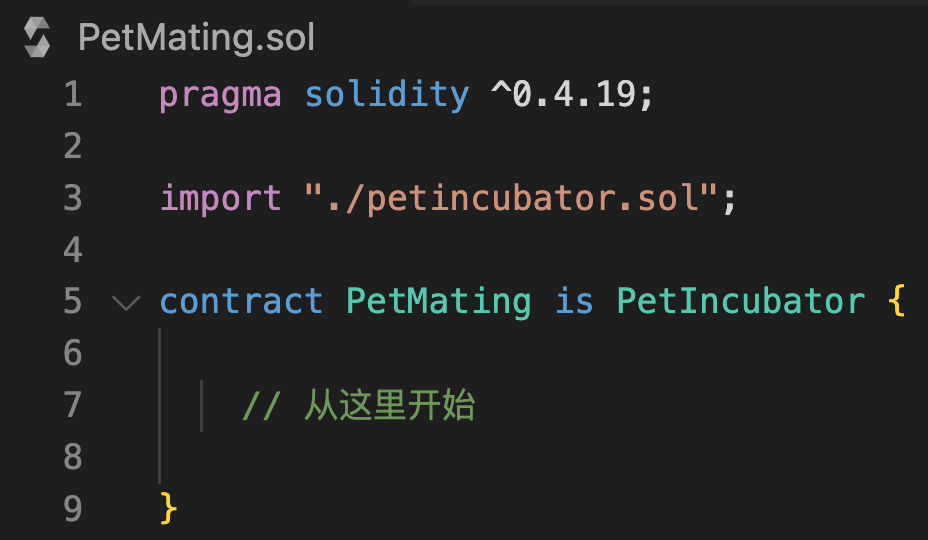Screen dimensions: 928x540
Task: Click the Solidity file icon in the tab
Action: (37, 38)
